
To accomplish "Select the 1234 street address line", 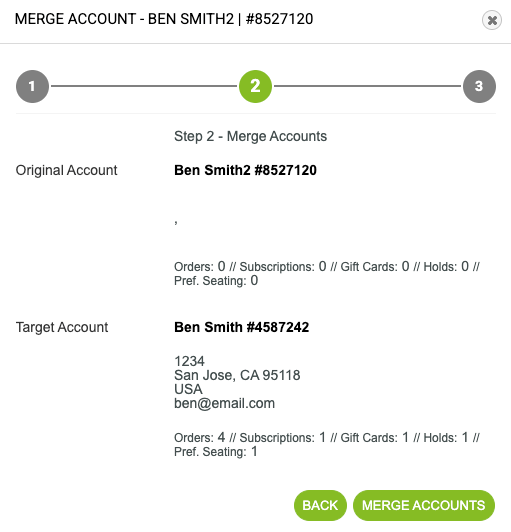I will pyautogui.click(x=189, y=361).
